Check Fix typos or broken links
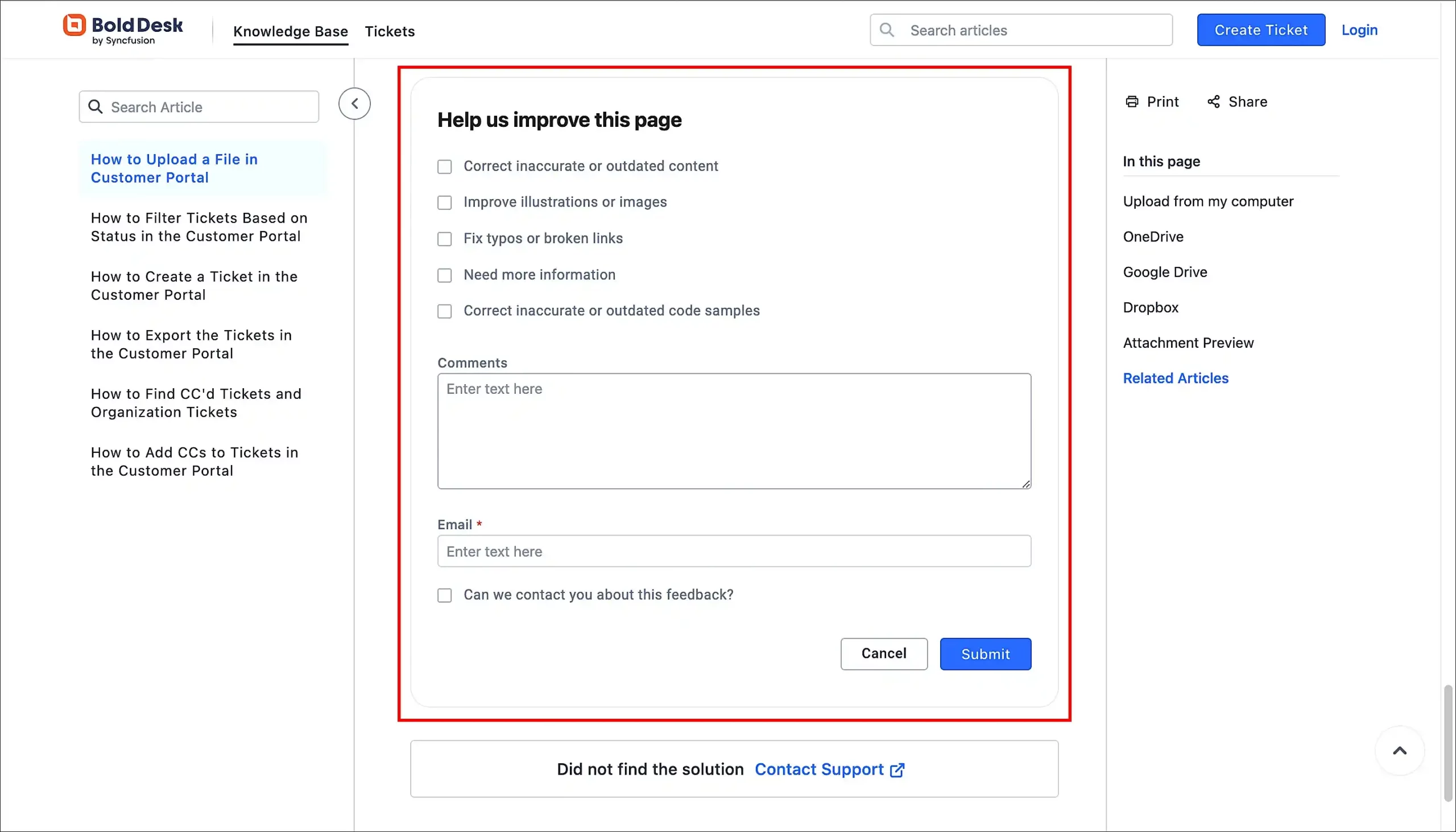This screenshot has width=1456, height=832. tap(444, 239)
